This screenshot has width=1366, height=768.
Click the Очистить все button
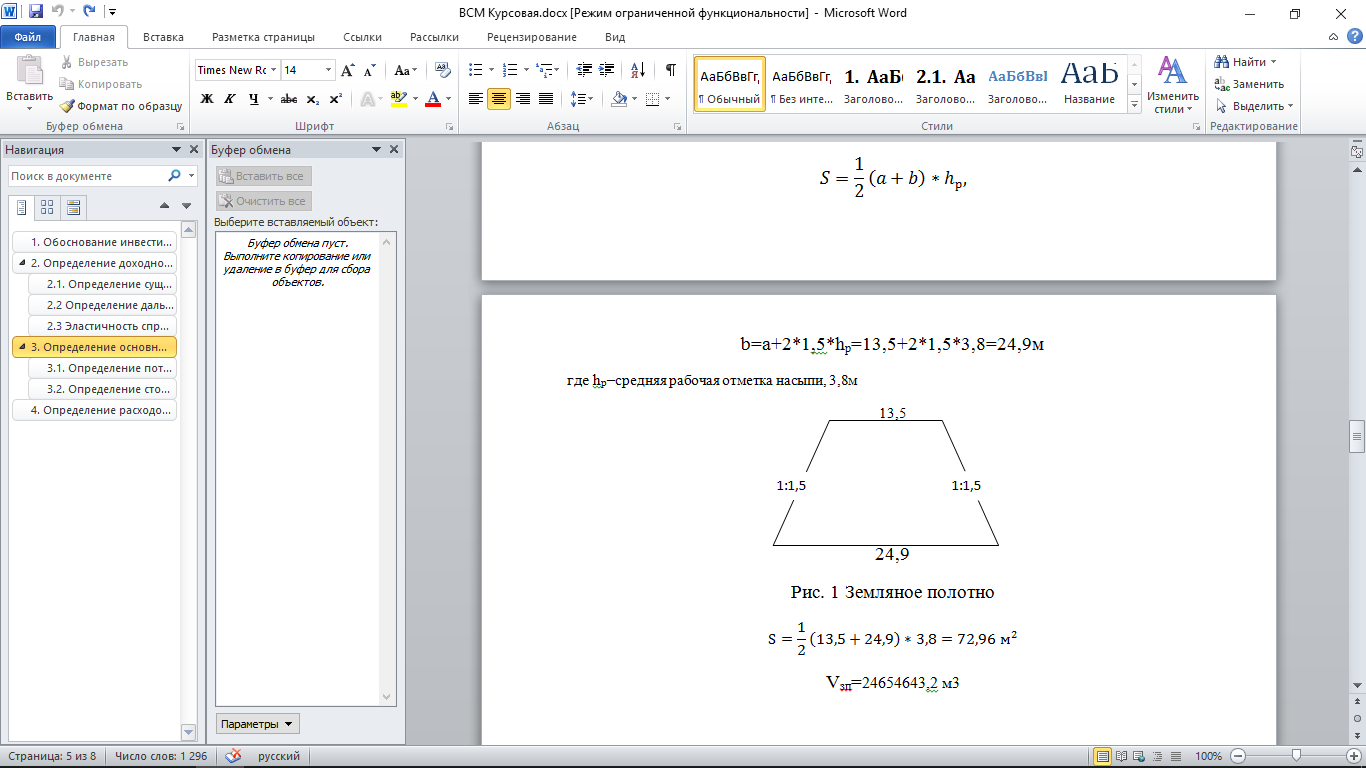tap(264, 201)
